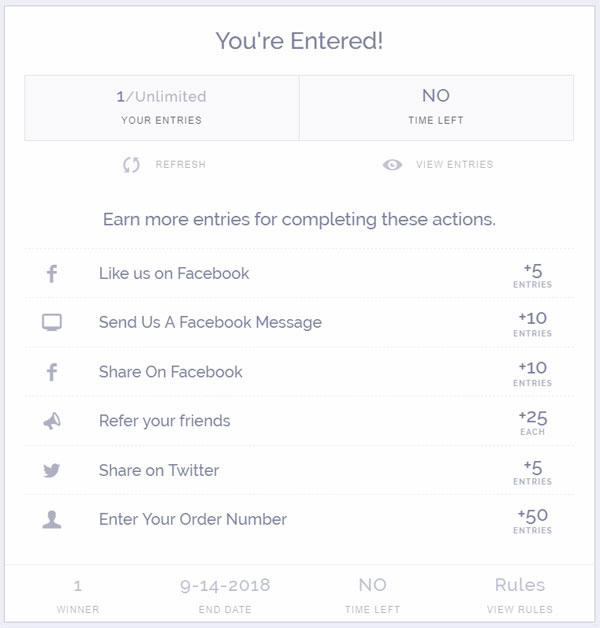Click the monitor icon for Facebook Message
Image resolution: width=600 pixels, height=628 pixels.
[52, 322]
